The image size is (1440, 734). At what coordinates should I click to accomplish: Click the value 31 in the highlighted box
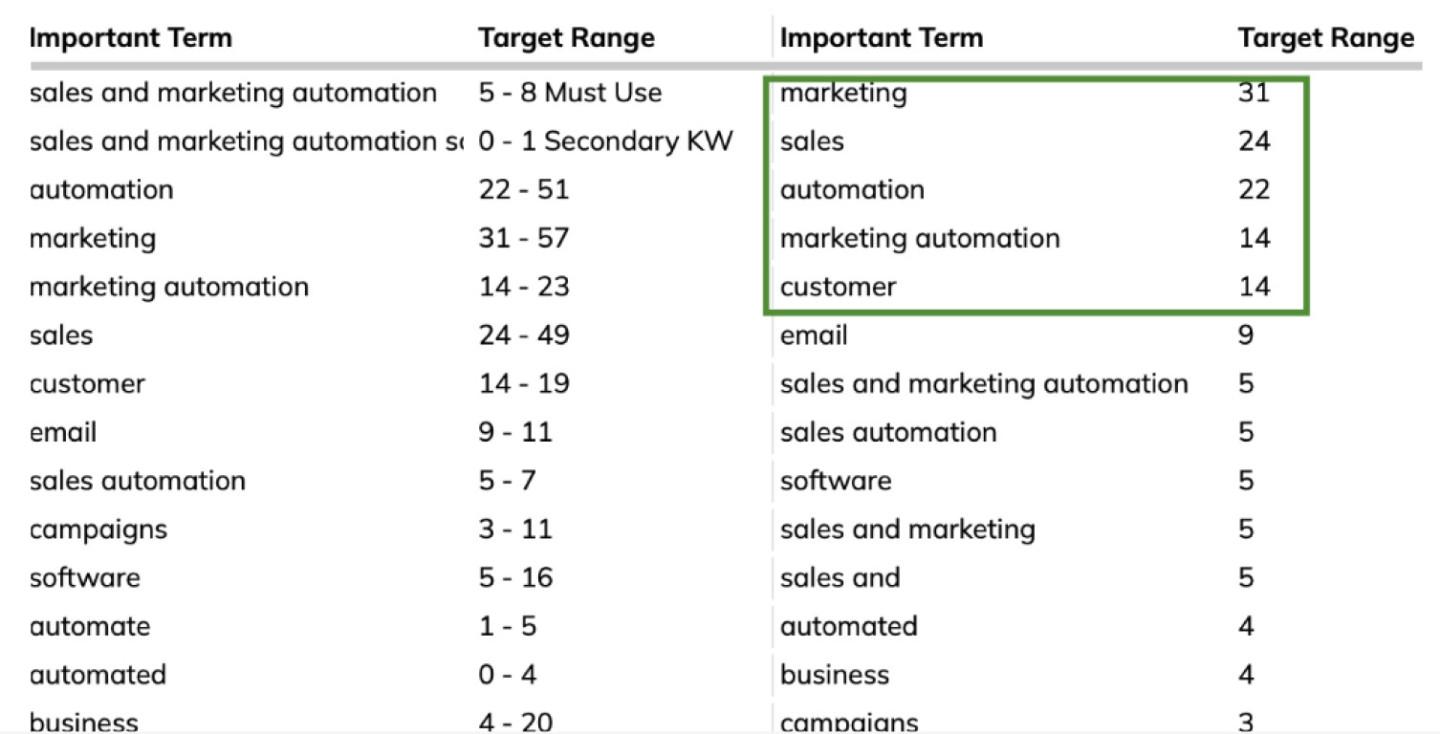pos(1253,93)
